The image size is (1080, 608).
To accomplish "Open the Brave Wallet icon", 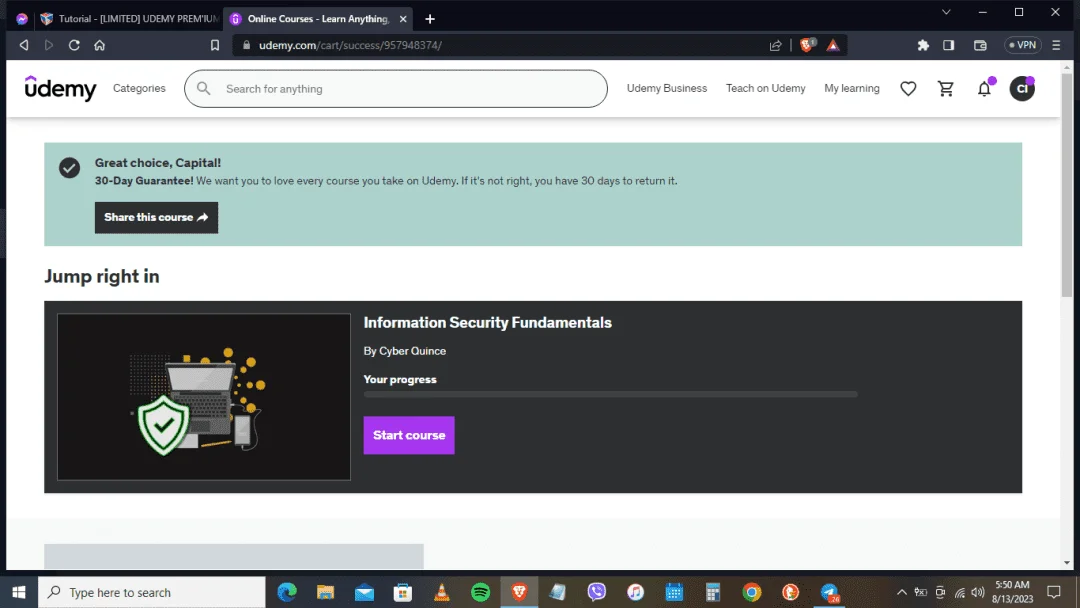I will (x=980, y=45).
